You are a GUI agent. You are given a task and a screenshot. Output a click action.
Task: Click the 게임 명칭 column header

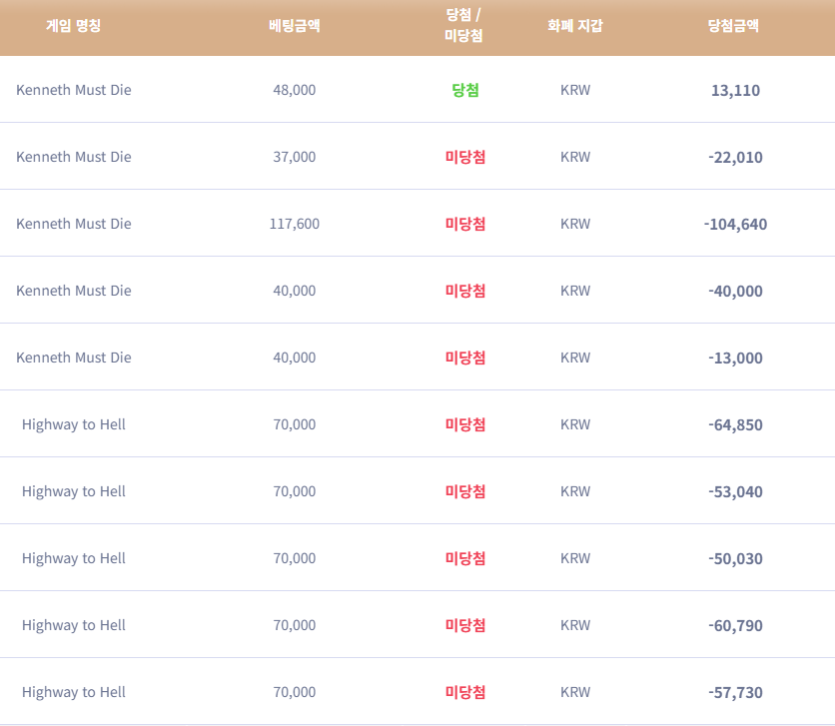pos(73,26)
